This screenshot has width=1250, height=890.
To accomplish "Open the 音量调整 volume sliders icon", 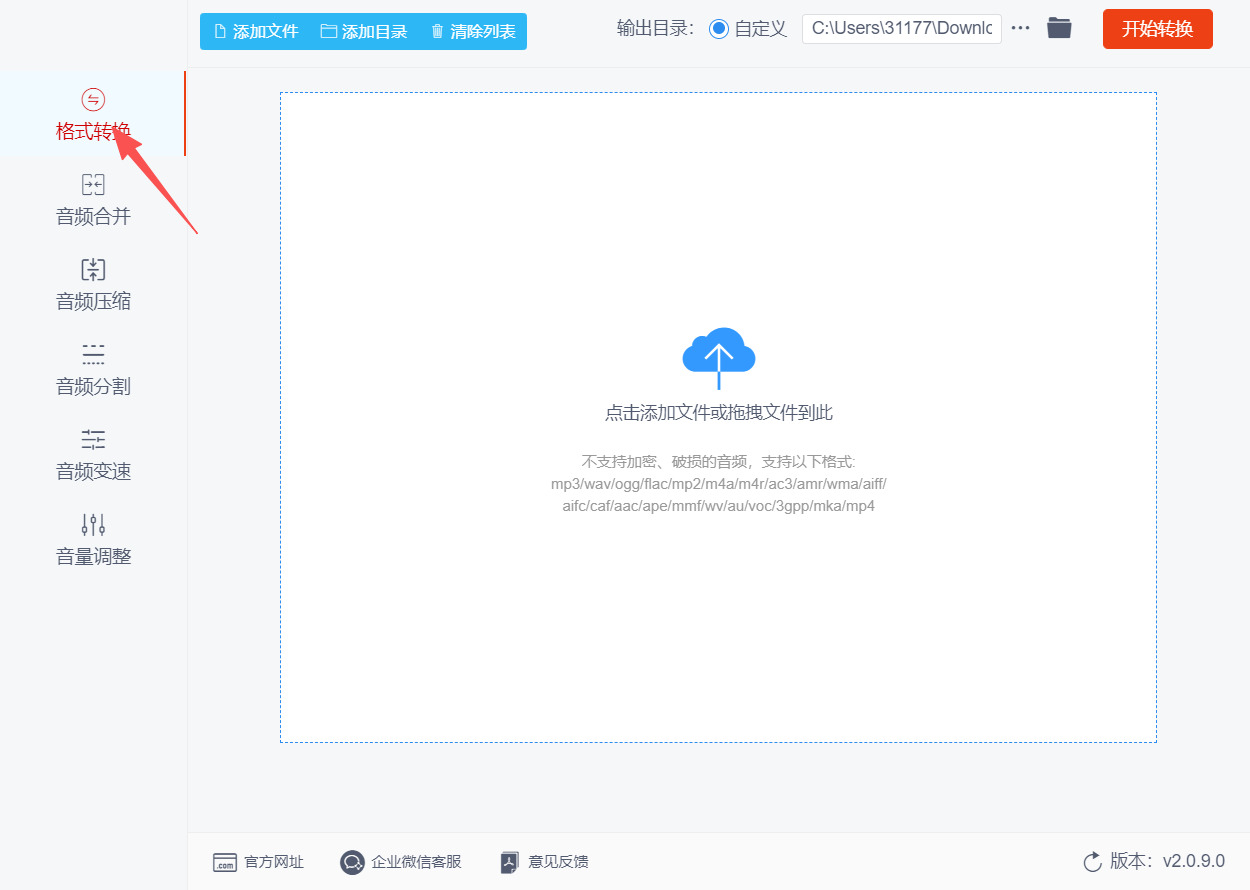I will (x=93, y=524).
